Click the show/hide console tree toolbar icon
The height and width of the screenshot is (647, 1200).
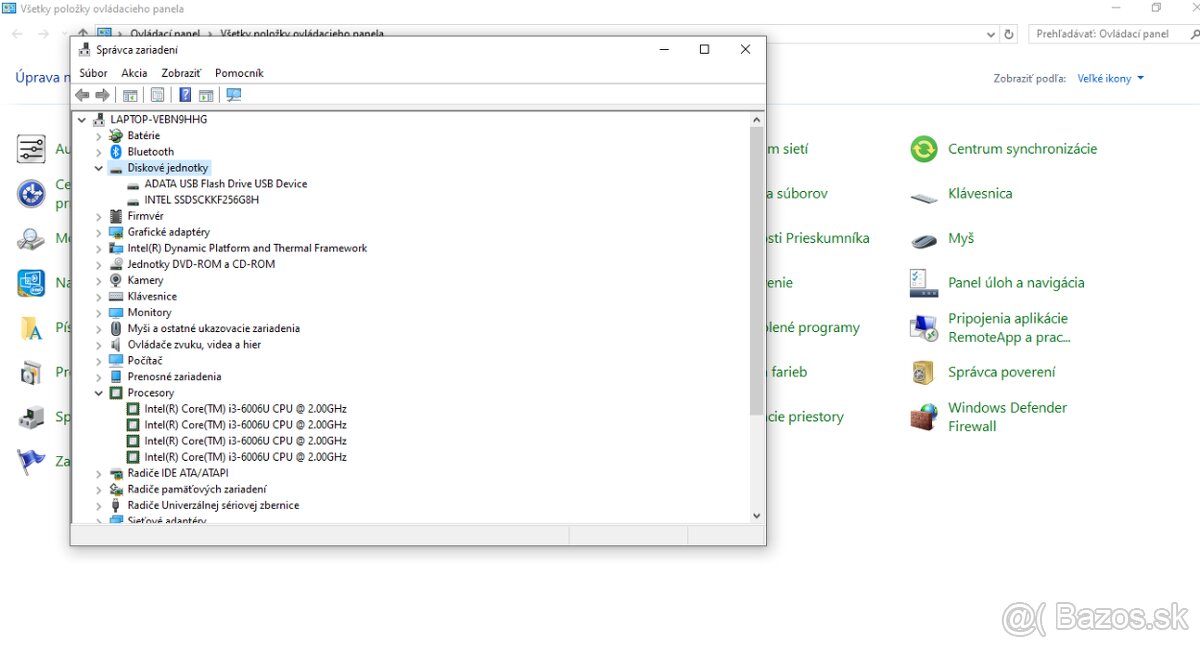pyautogui.click(x=130, y=95)
